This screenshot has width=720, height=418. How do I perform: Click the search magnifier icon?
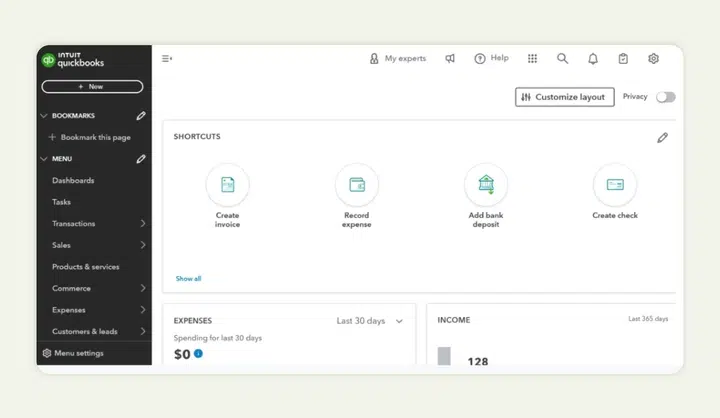coord(562,58)
